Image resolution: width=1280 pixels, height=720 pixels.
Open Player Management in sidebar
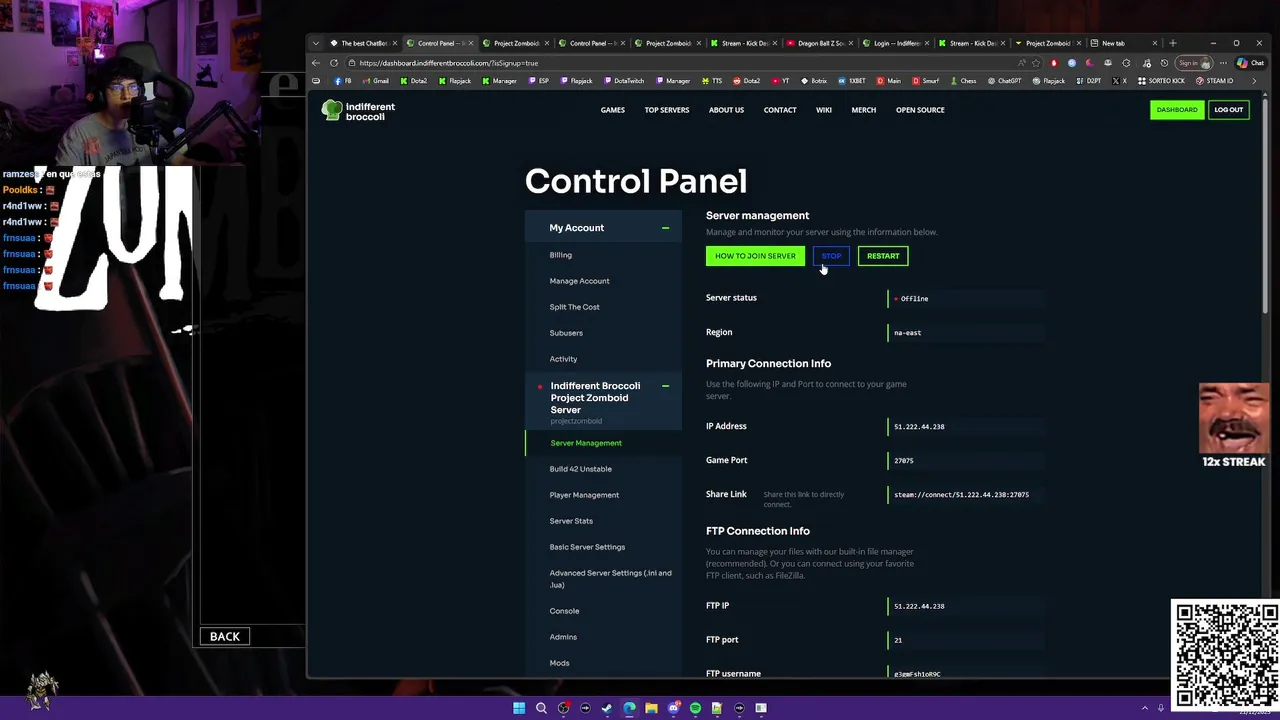(x=584, y=495)
